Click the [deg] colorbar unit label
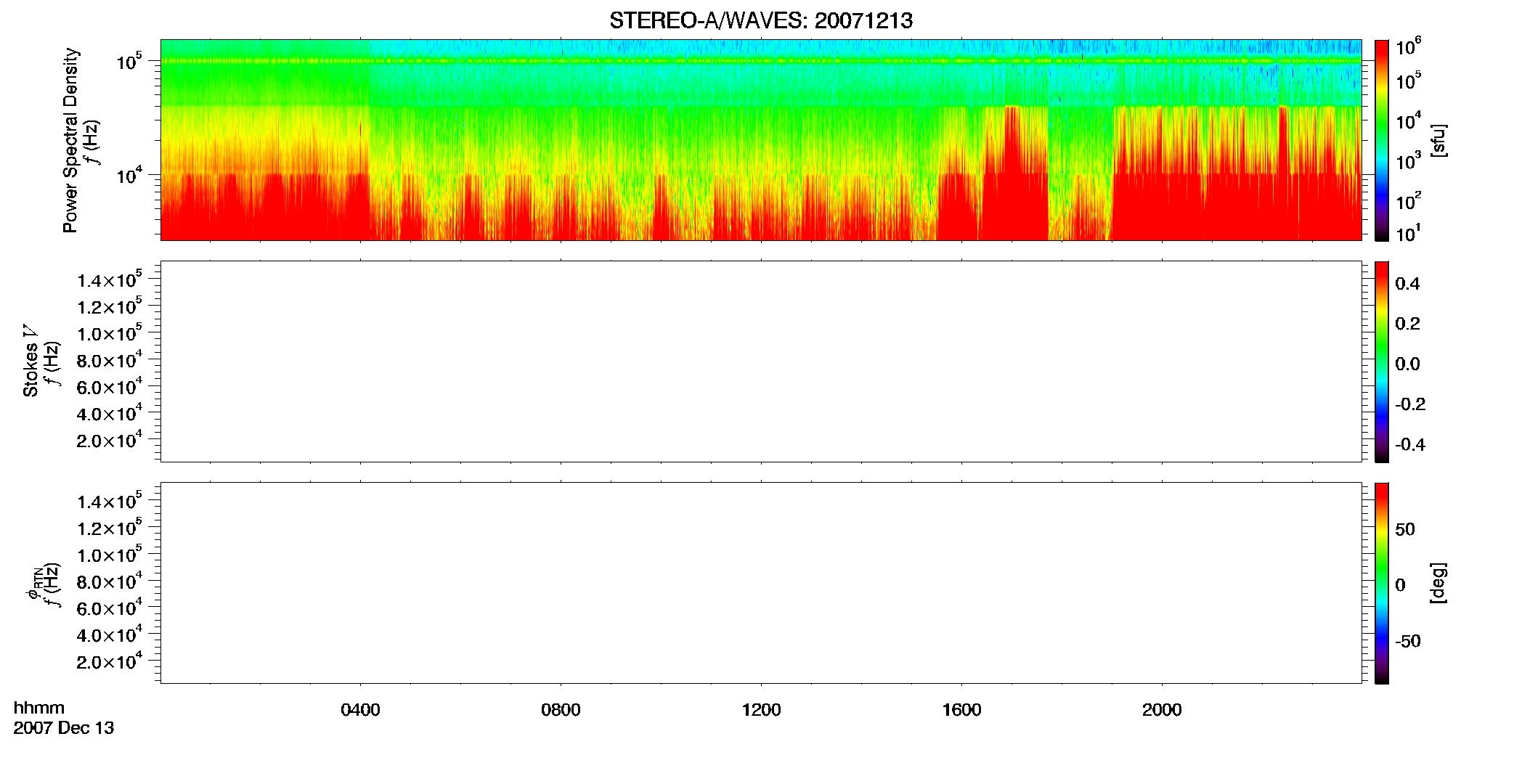This screenshot has width=1522, height=784. coord(1438,582)
